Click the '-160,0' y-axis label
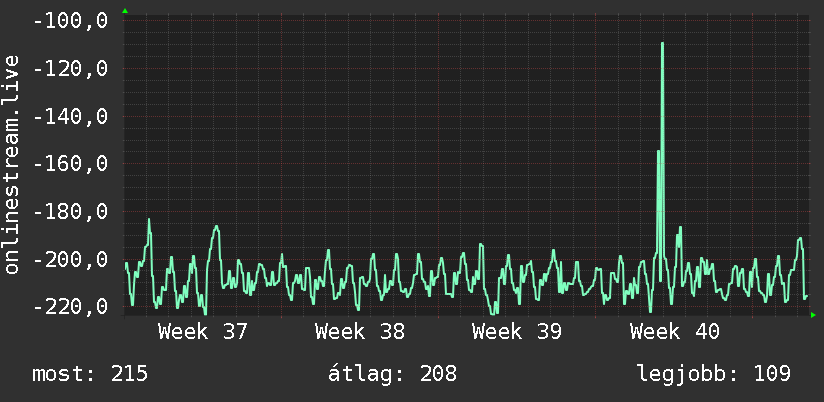The width and height of the screenshot is (824, 402). [70, 163]
